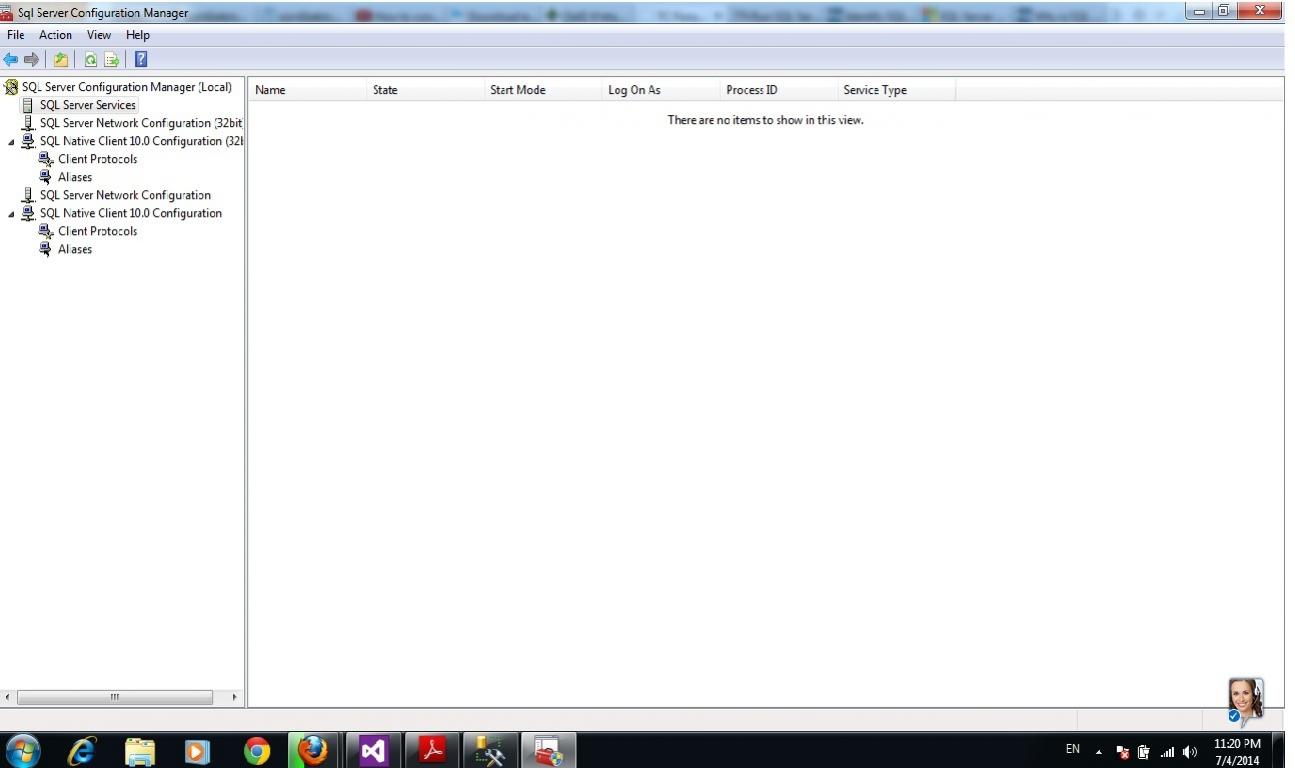Open the Action menu
The image size is (1295, 768).
pyautogui.click(x=55, y=35)
